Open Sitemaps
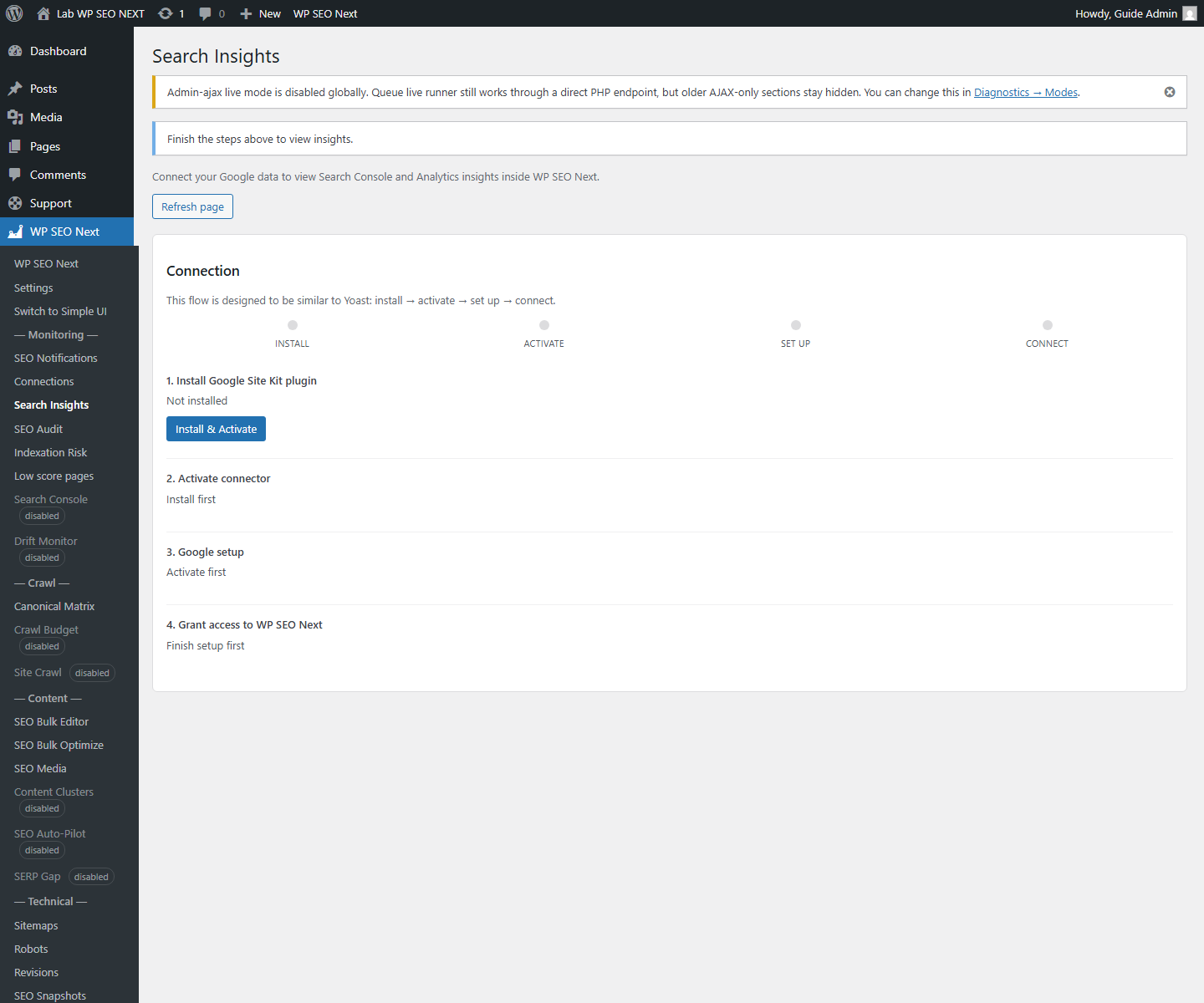Screen dimensions: 1204x1003 (x=36, y=925)
